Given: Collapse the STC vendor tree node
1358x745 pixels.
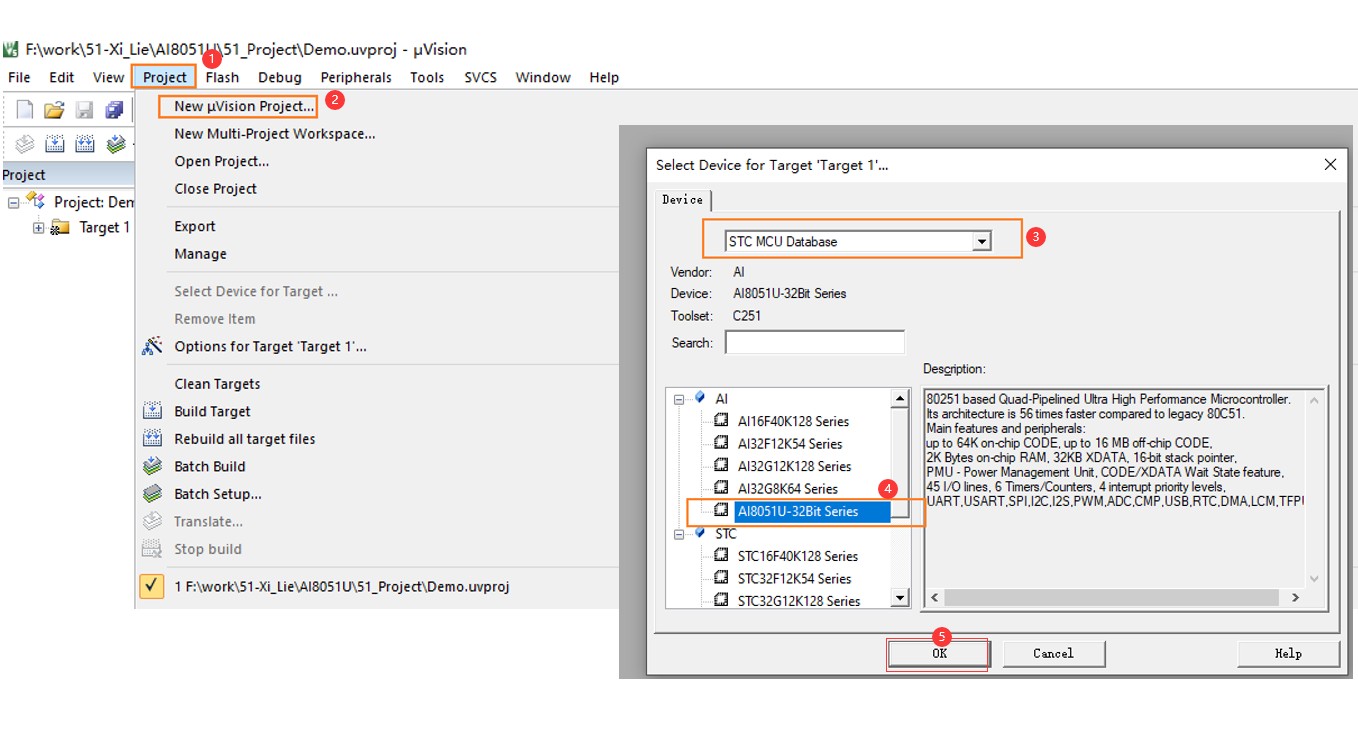Looking at the screenshot, I should pyautogui.click(x=679, y=534).
